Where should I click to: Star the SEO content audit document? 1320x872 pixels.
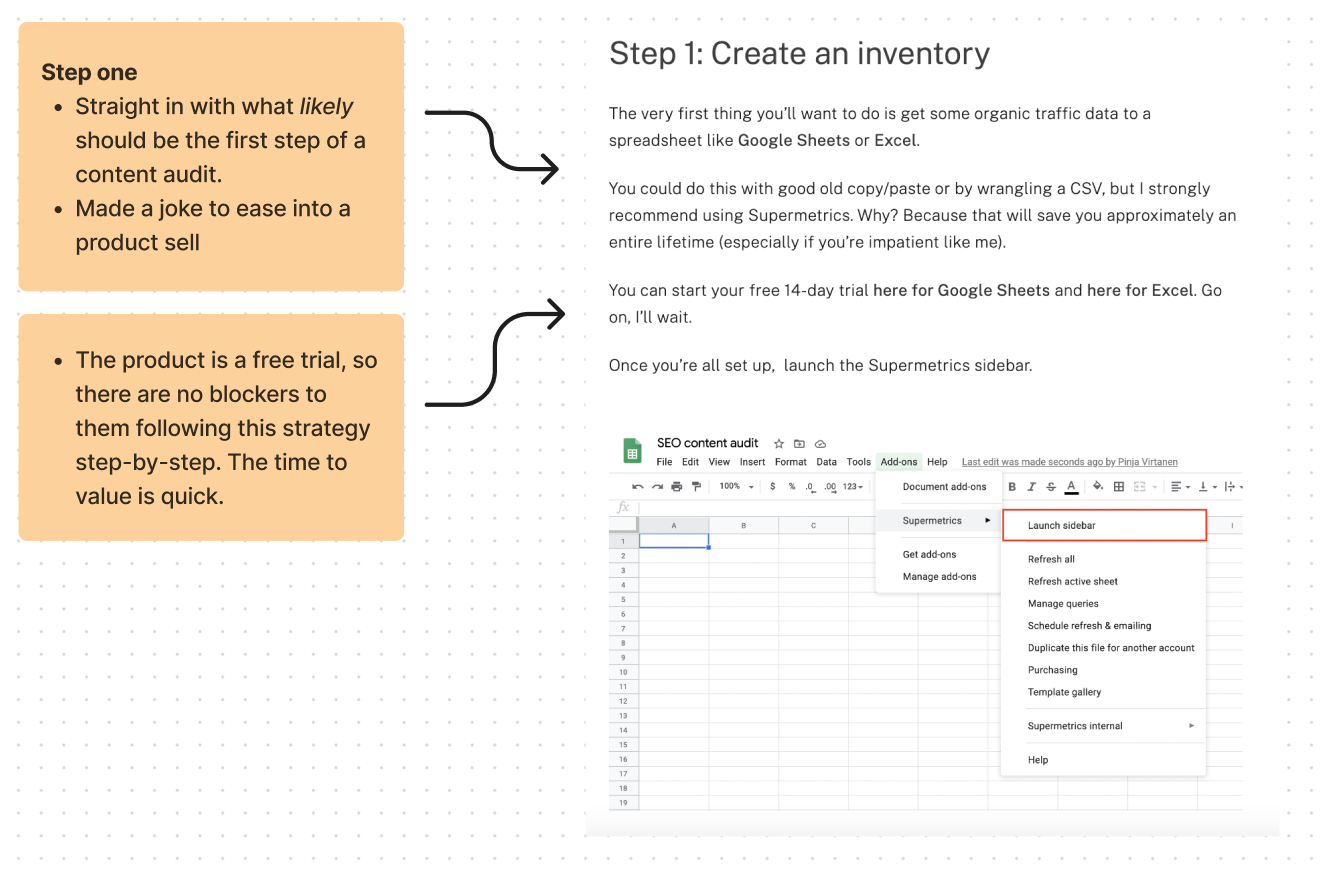pyautogui.click(x=779, y=444)
